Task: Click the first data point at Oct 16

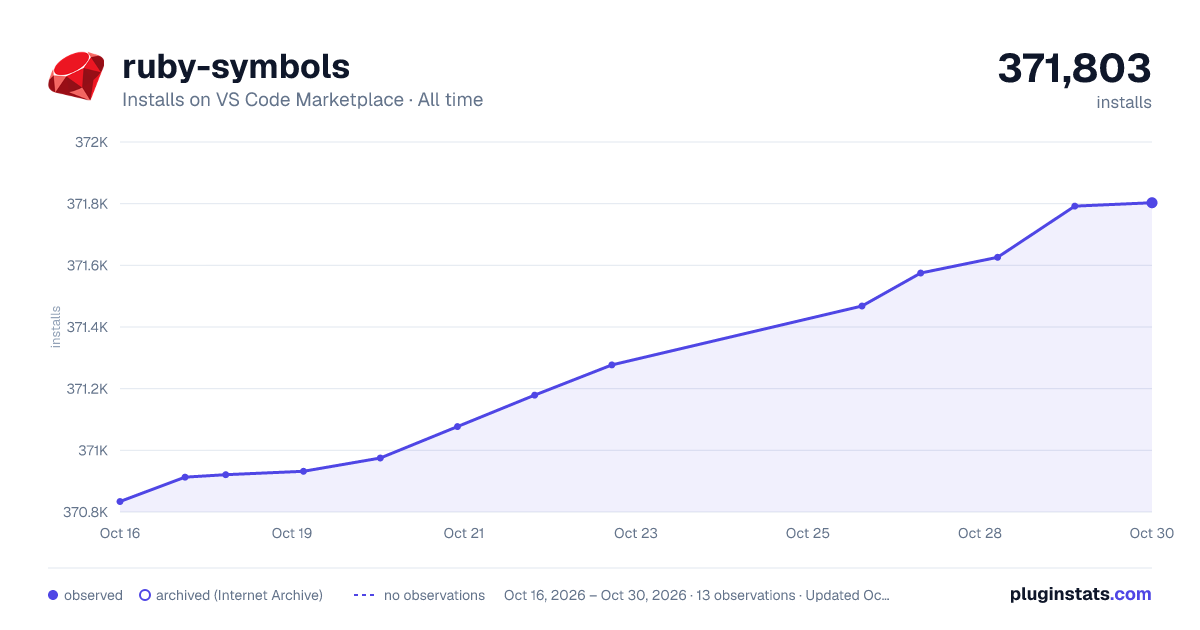Action: pos(120,502)
